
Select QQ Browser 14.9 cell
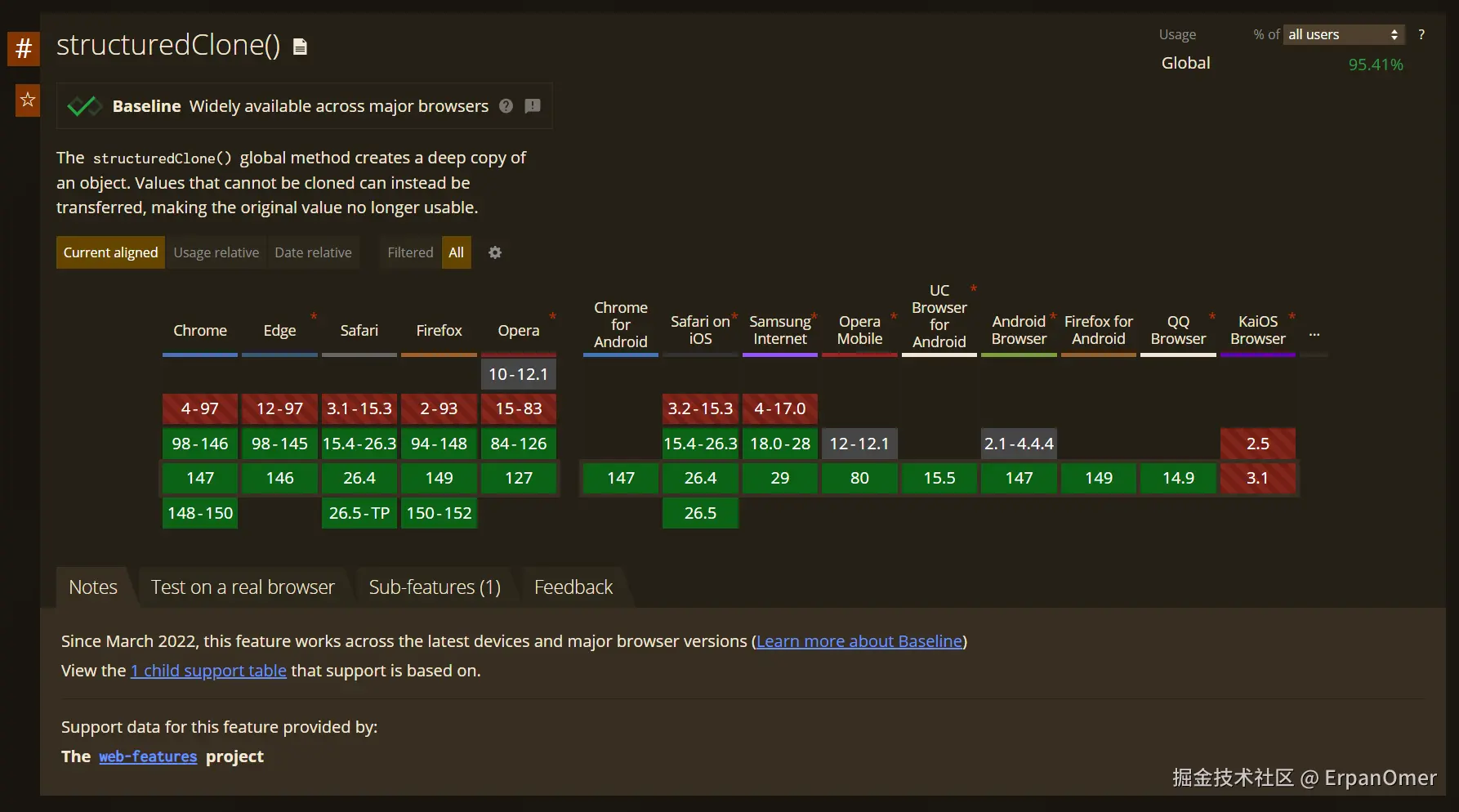click(1178, 478)
